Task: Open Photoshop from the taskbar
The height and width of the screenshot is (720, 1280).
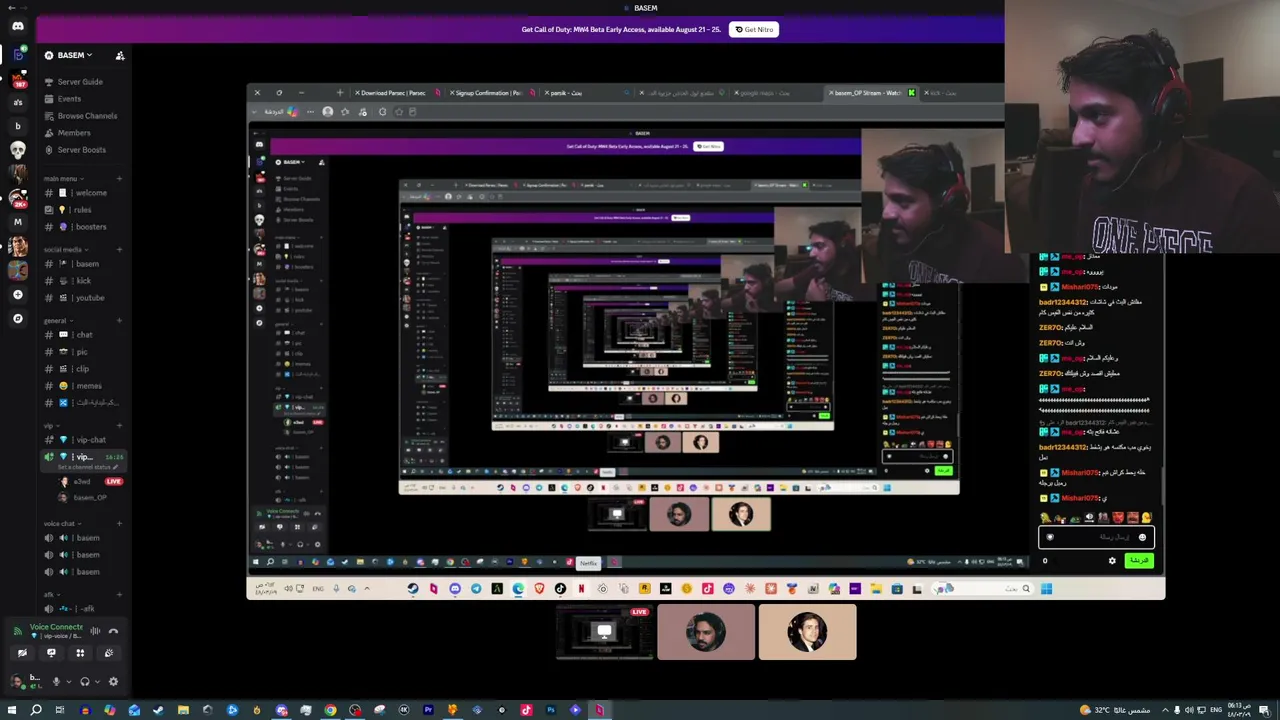Action: [551, 710]
